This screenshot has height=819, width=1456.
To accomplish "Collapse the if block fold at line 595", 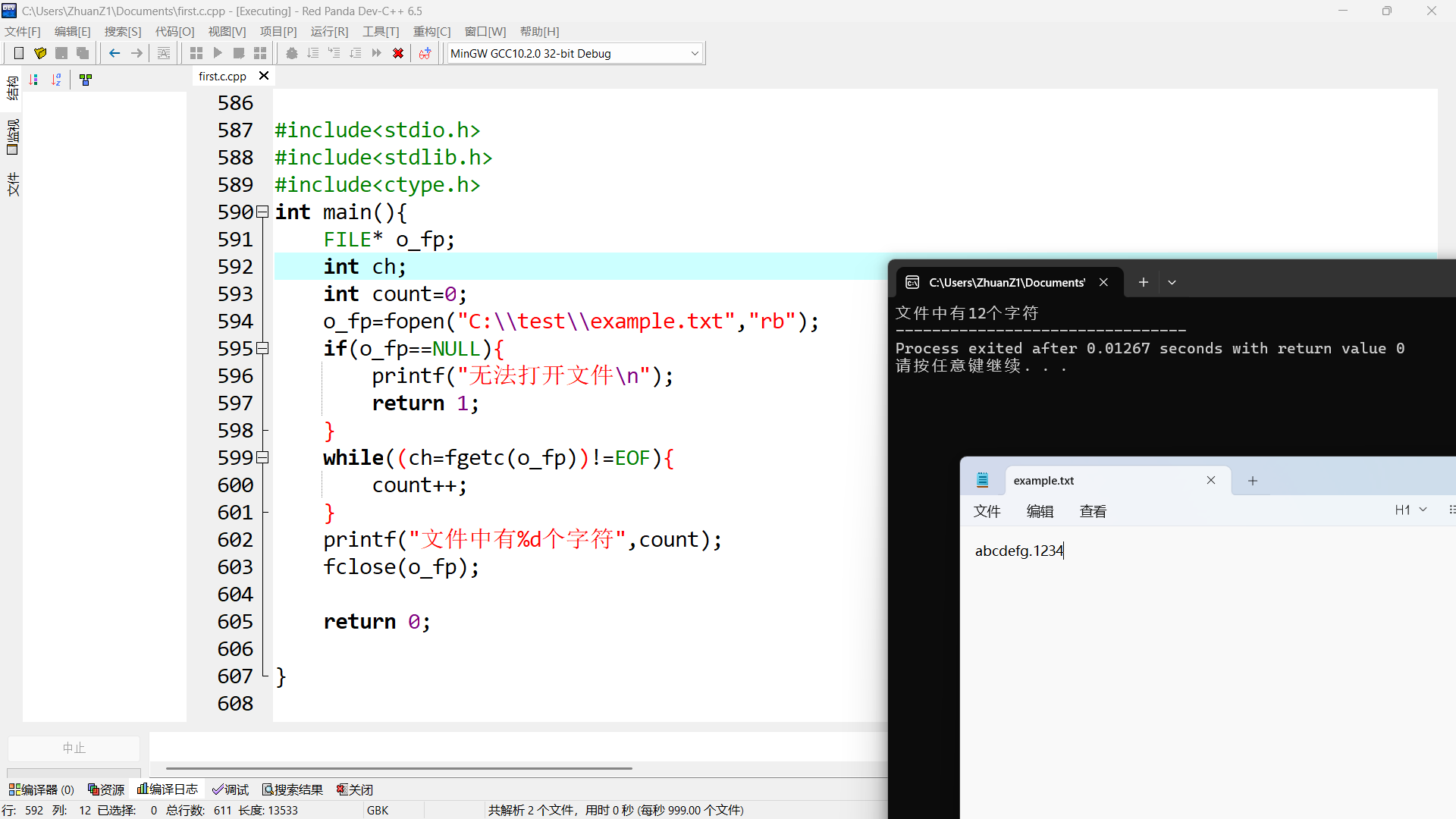I will point(262,349).
